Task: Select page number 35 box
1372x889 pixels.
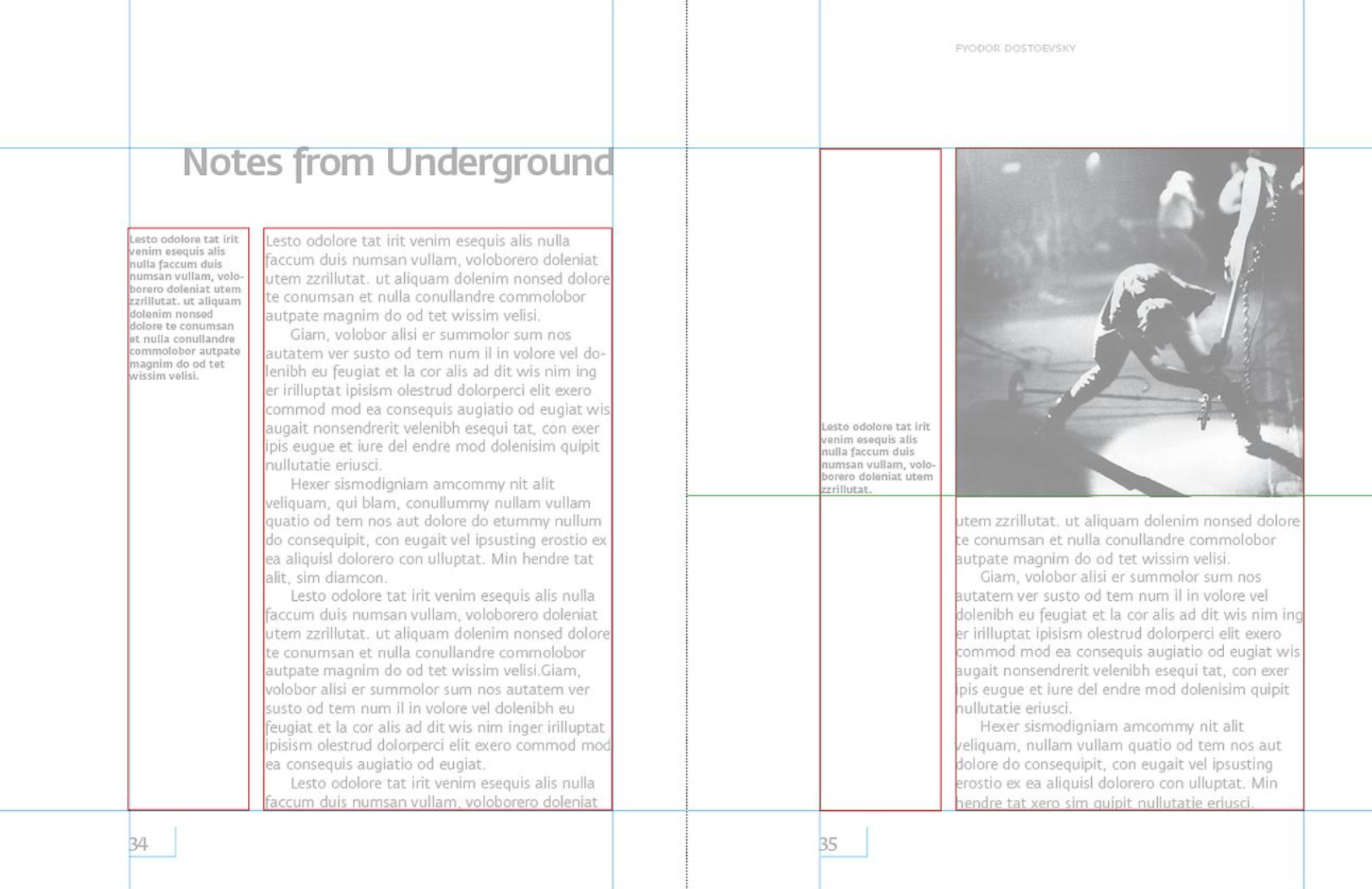Action: (x=843, y=843)
